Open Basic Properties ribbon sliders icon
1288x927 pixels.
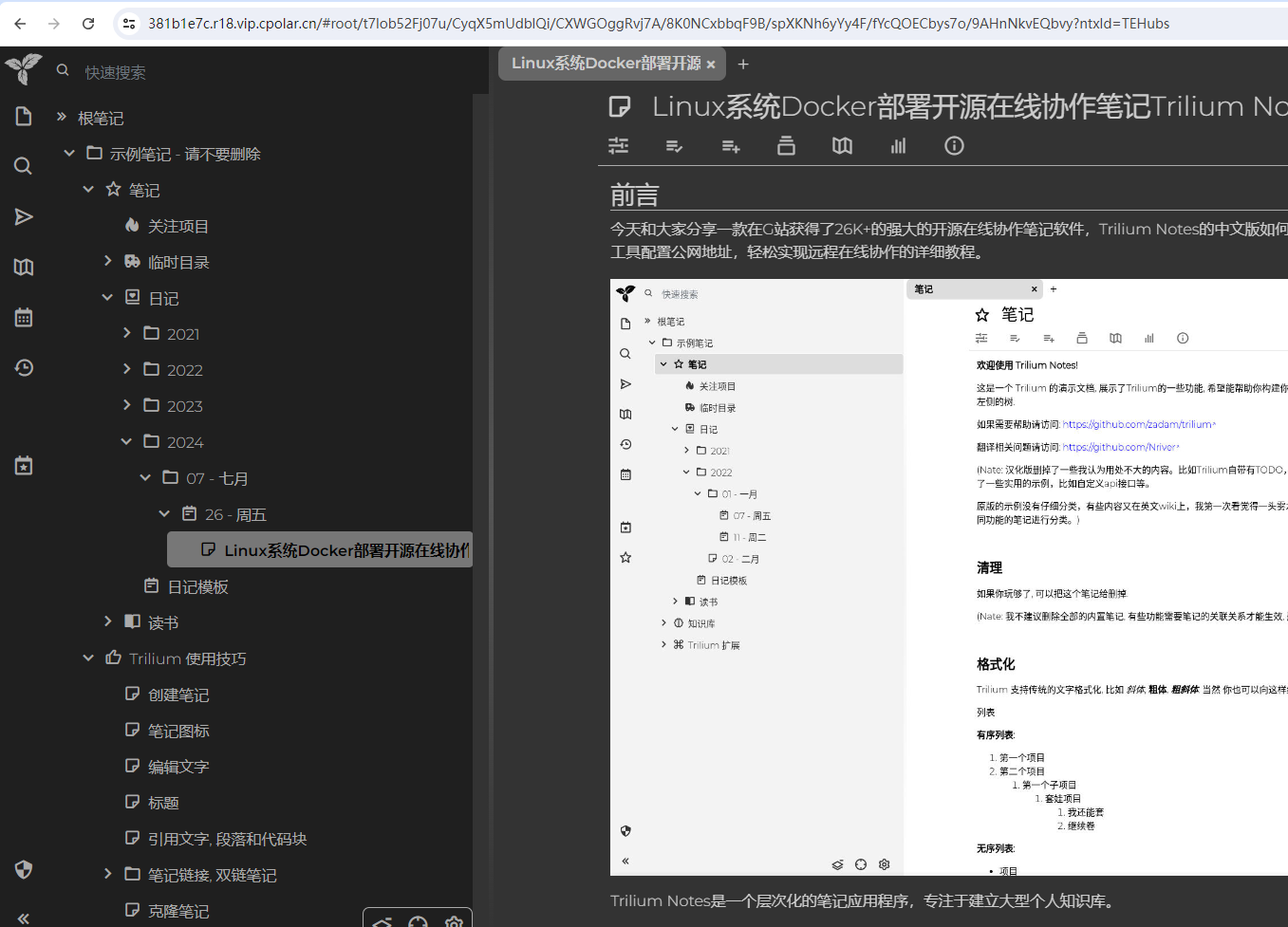click(619, 146)
